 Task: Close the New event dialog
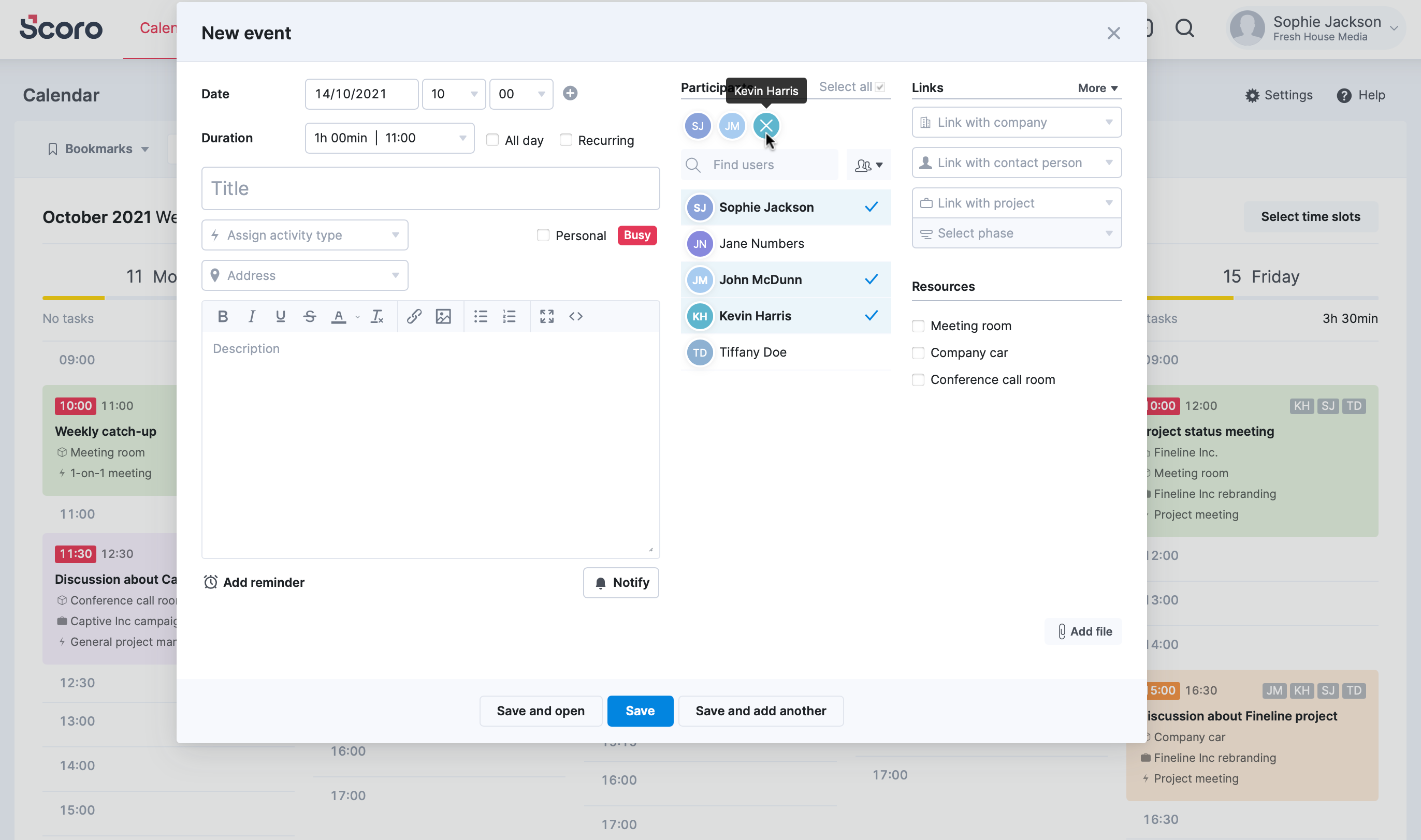tap(1113, 34)
